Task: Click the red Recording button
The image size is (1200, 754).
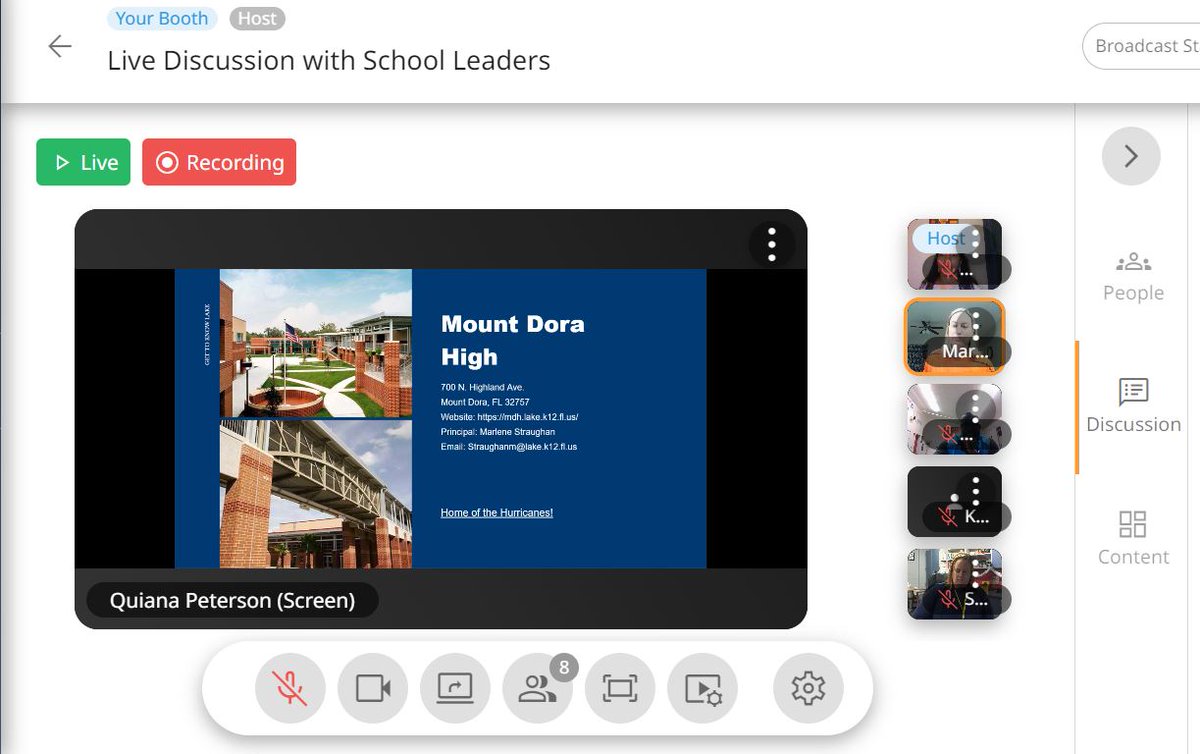Action: 219,162
